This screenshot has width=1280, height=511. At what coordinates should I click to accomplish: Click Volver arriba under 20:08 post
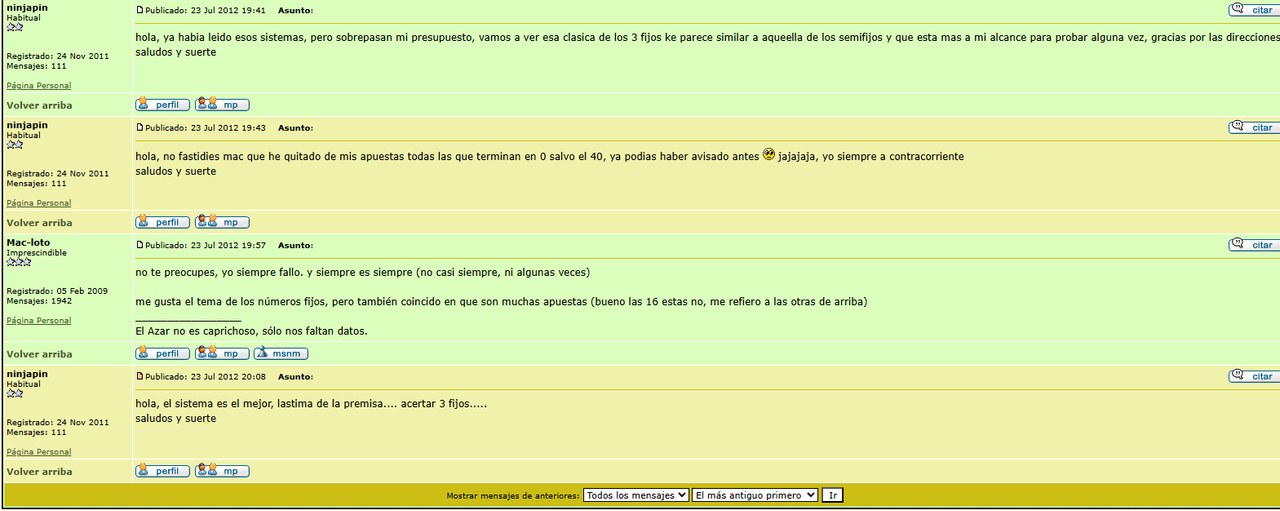click(39, 471)
